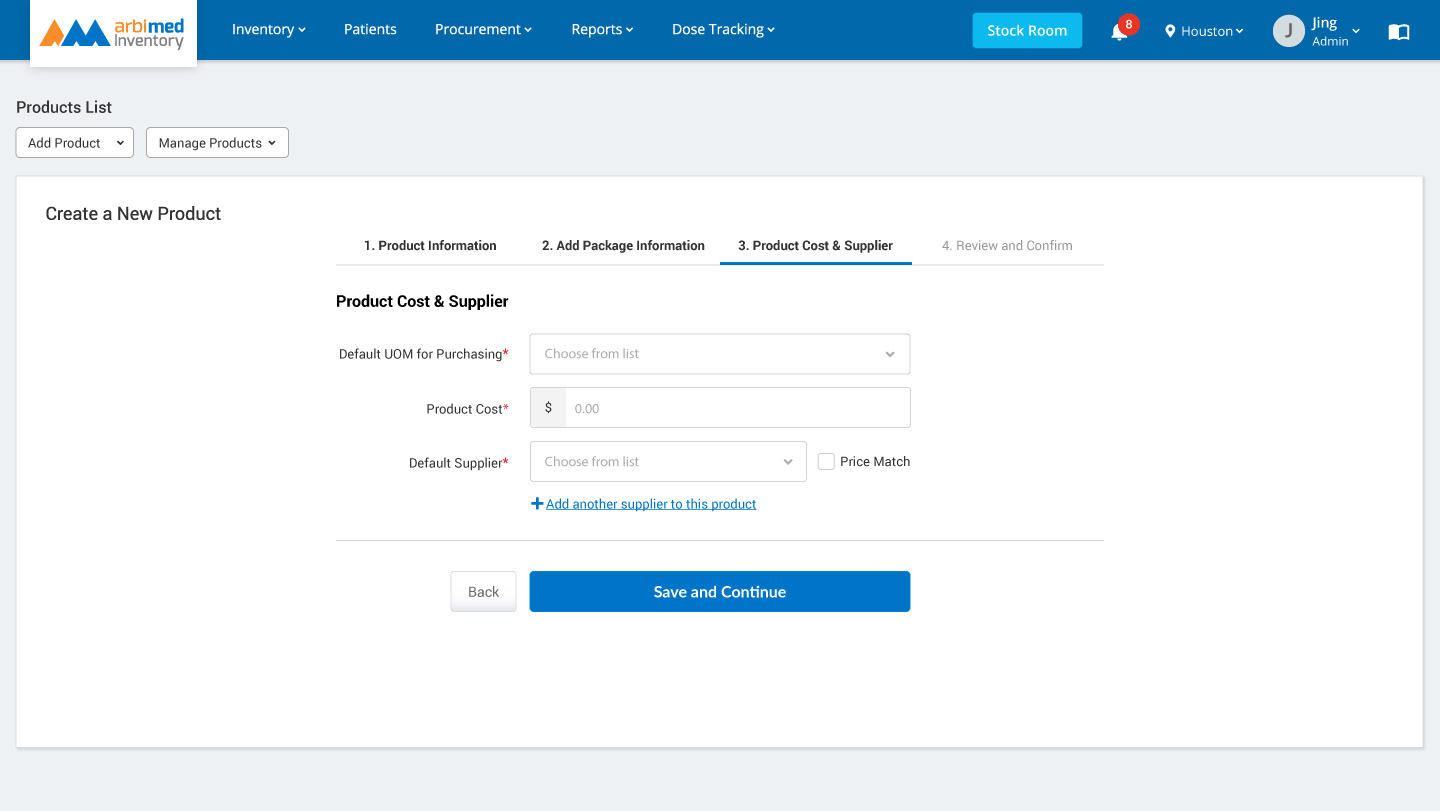This screenshot has height=811, width=1440.
Task: Open the help book icon
Action: click(1399, 32)
